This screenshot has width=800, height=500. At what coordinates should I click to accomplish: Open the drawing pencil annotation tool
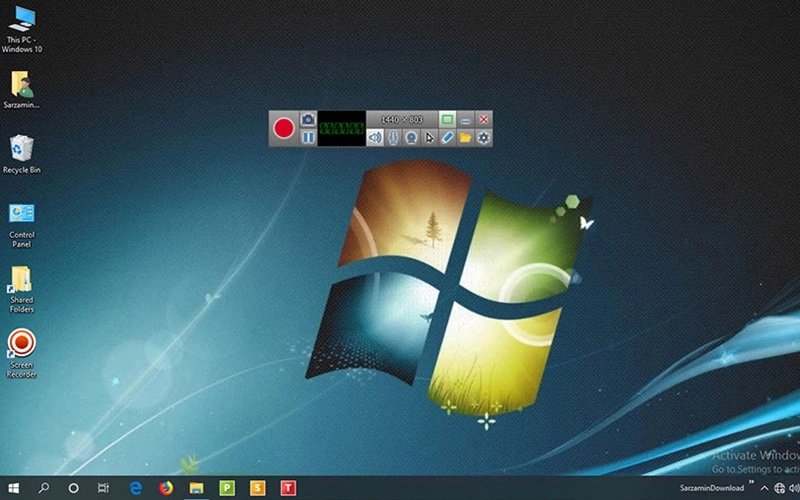pos(447,137)
